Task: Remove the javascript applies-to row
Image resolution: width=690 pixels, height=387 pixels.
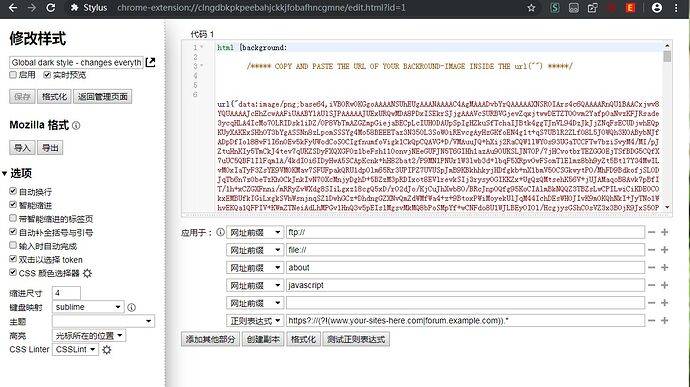Action: click(651, 285)
